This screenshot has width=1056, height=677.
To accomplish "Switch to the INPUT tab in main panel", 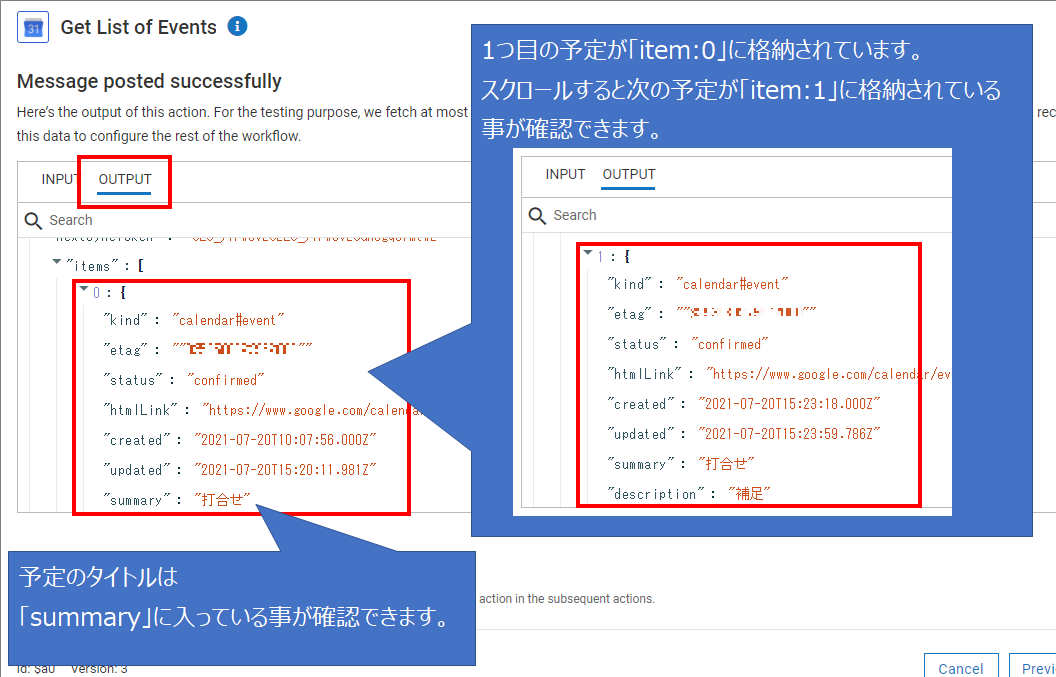I will coord(59,180).
